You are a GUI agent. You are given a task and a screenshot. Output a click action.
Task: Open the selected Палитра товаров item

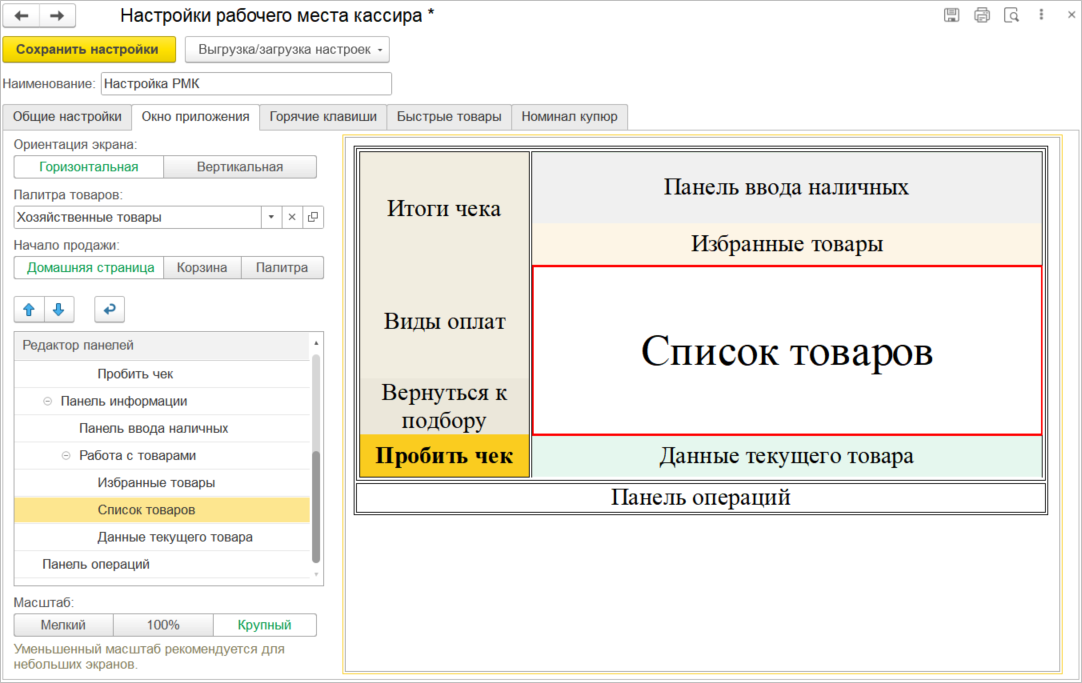click(313, 217)
